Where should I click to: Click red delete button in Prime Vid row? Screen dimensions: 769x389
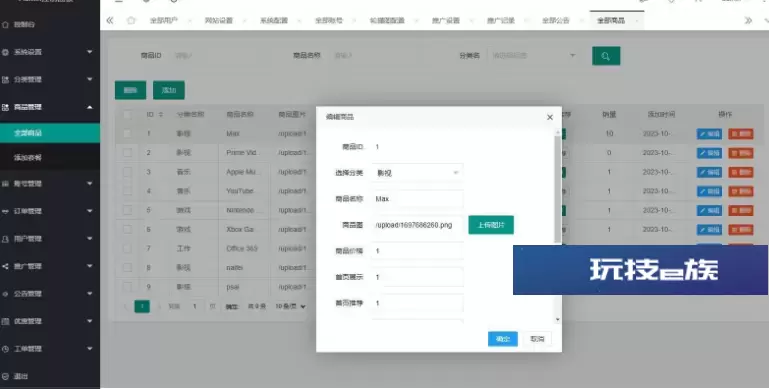[x=741, y=153]
